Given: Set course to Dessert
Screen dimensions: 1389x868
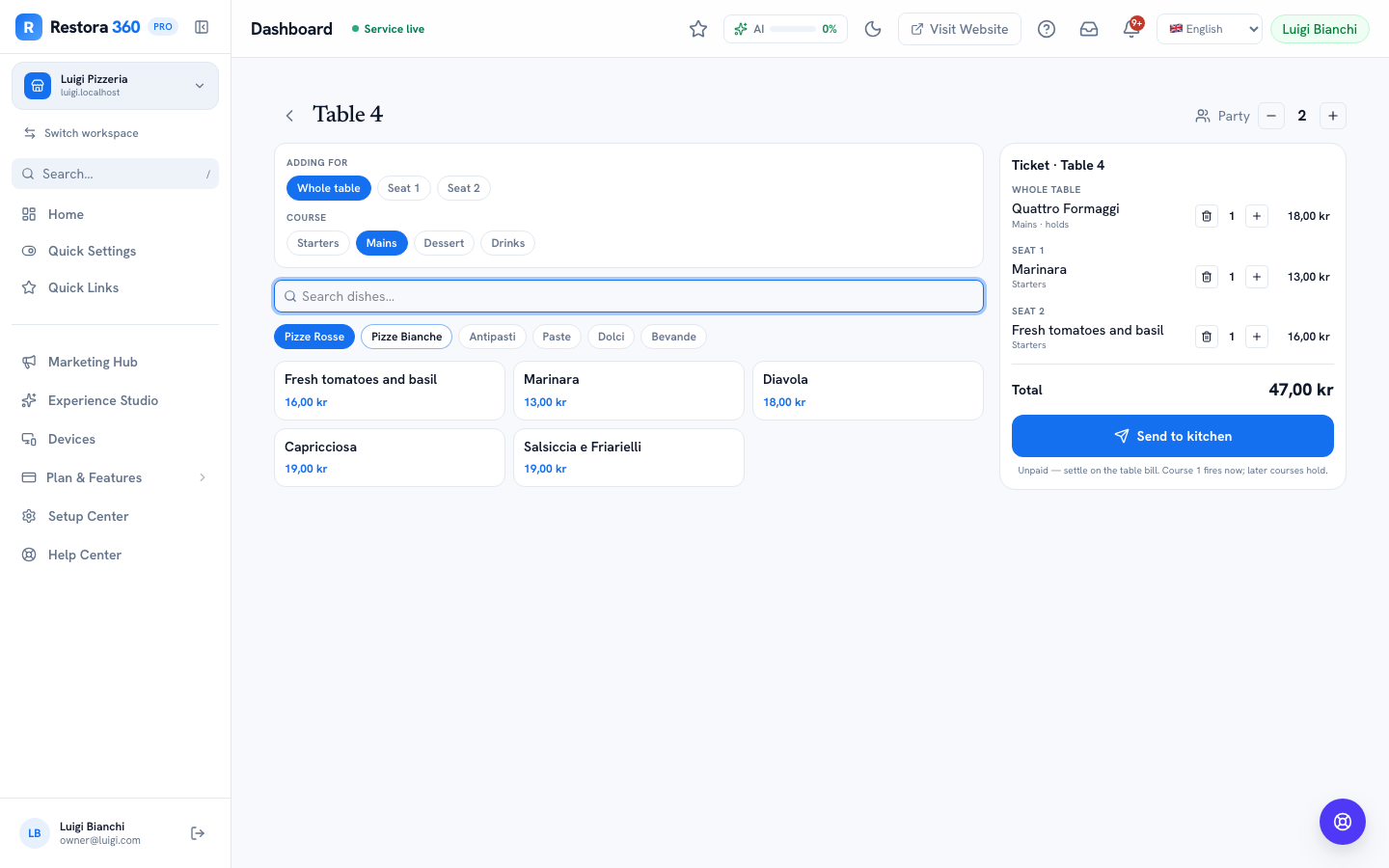Looking at the screenshot, I should 444,243.
